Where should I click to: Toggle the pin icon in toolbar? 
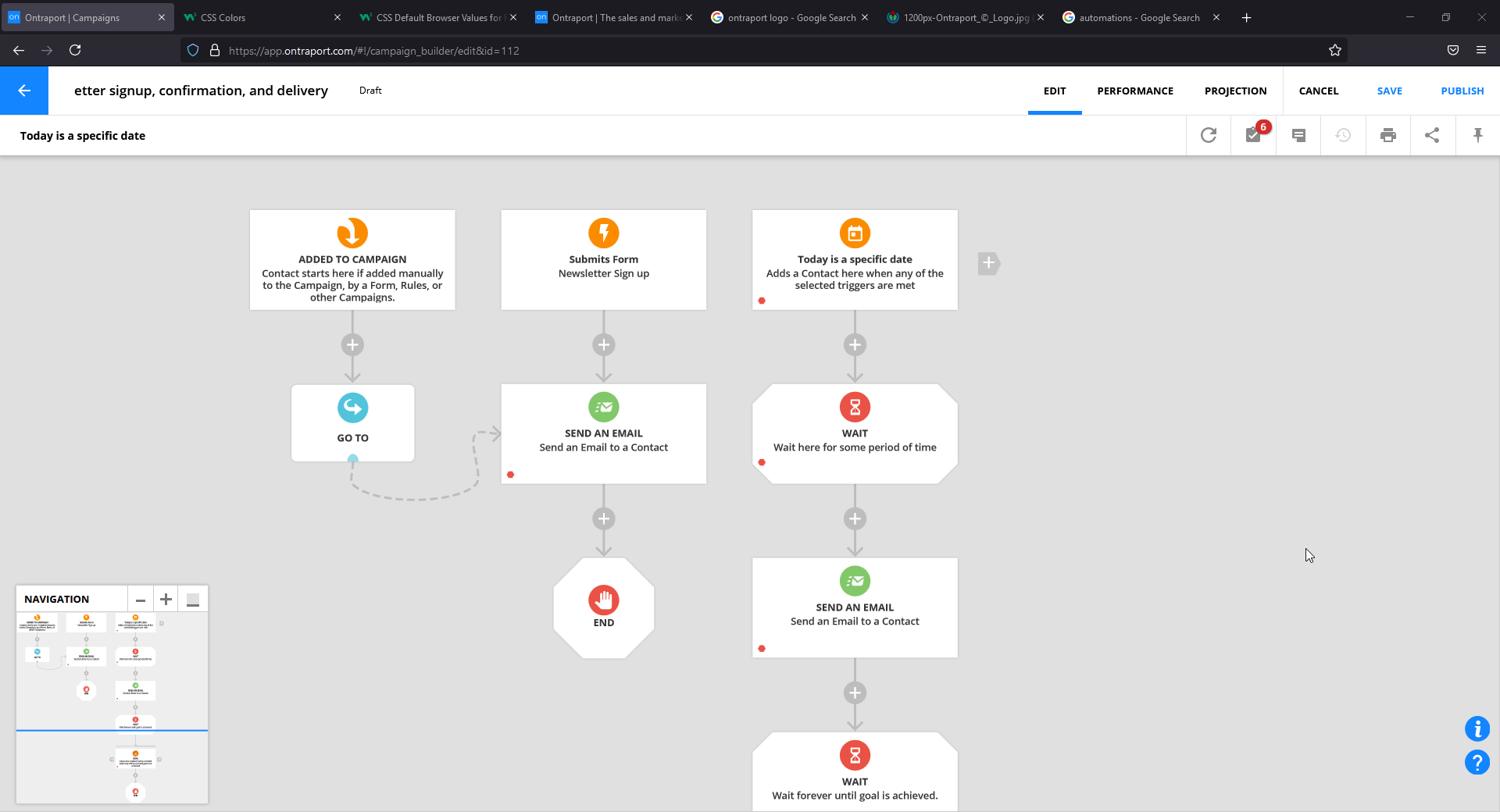click(1477, 135)
